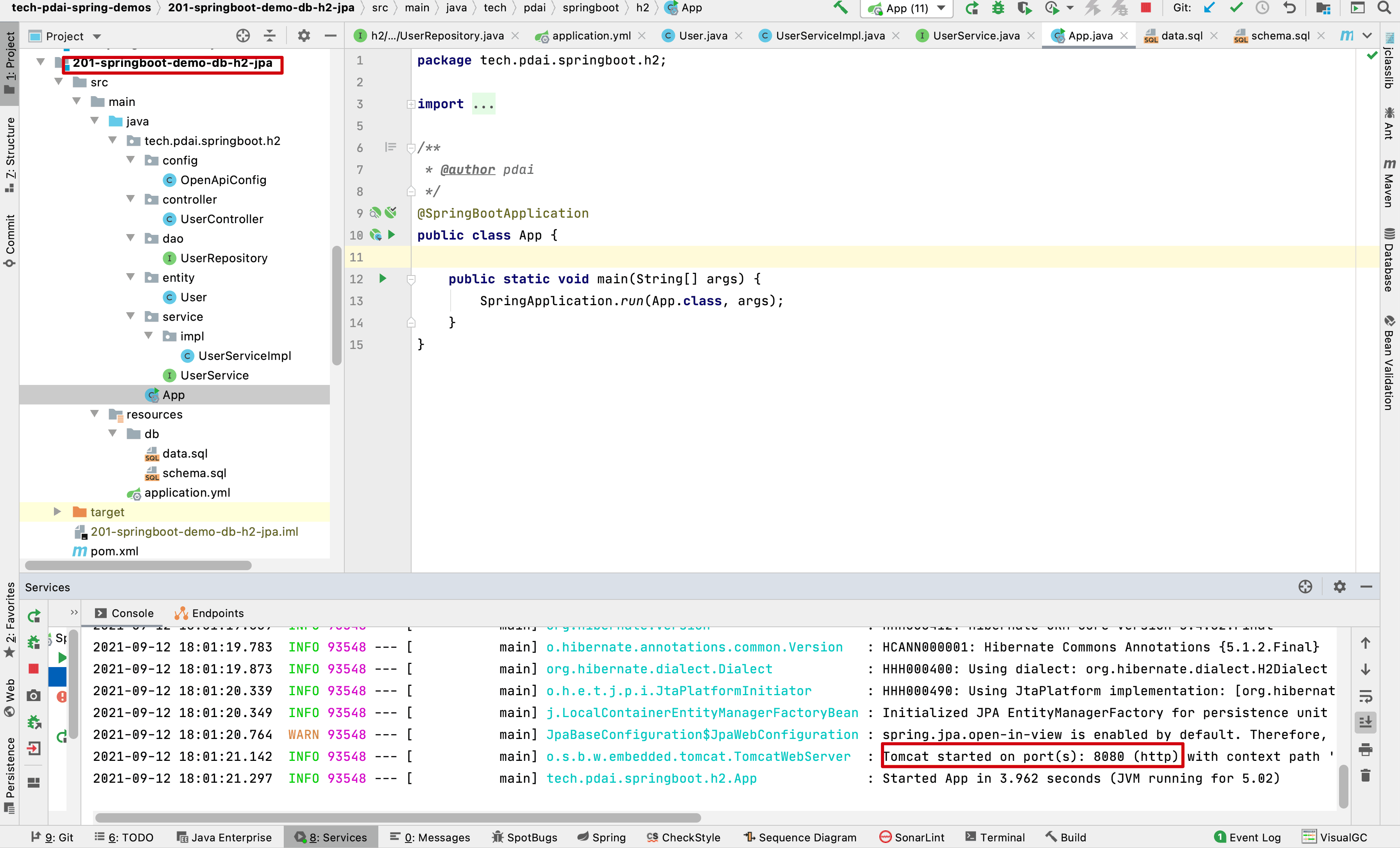1400x848 pixels.
Task: Click the Debug bug icon in toolbar
Action: click(x=998, y=8)
